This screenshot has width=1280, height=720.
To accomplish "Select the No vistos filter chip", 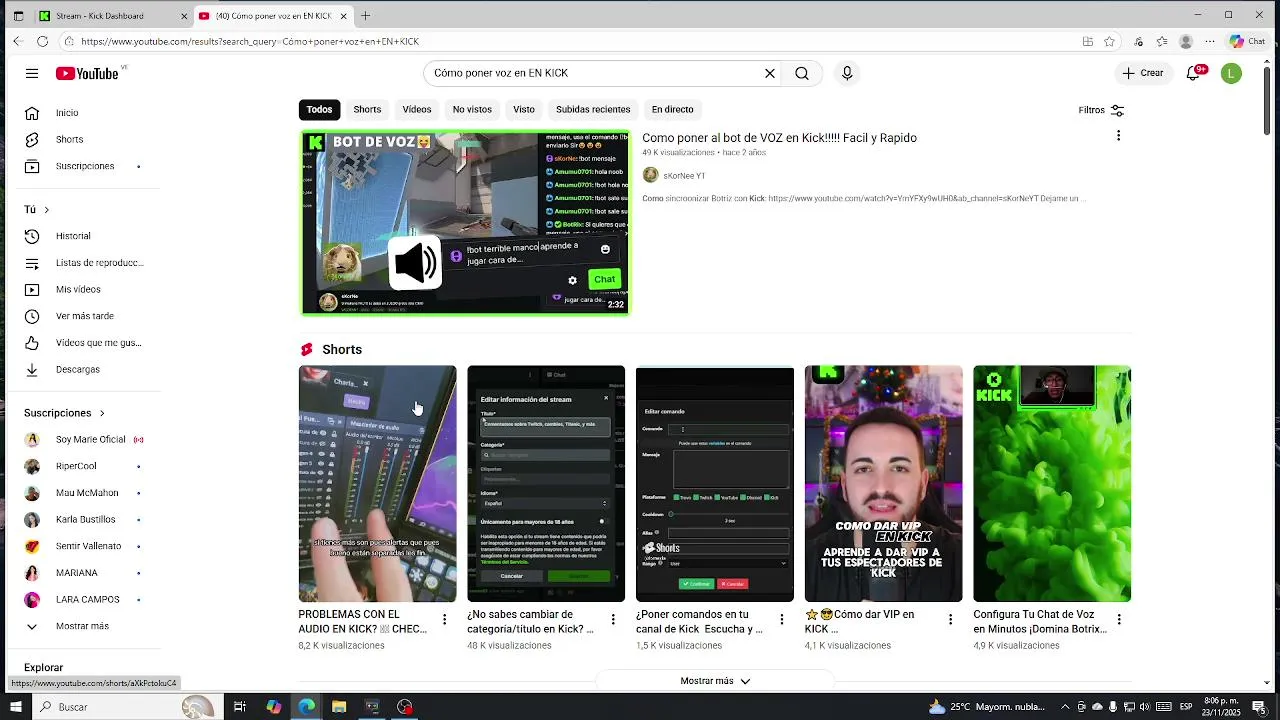I will click(472, 110).
